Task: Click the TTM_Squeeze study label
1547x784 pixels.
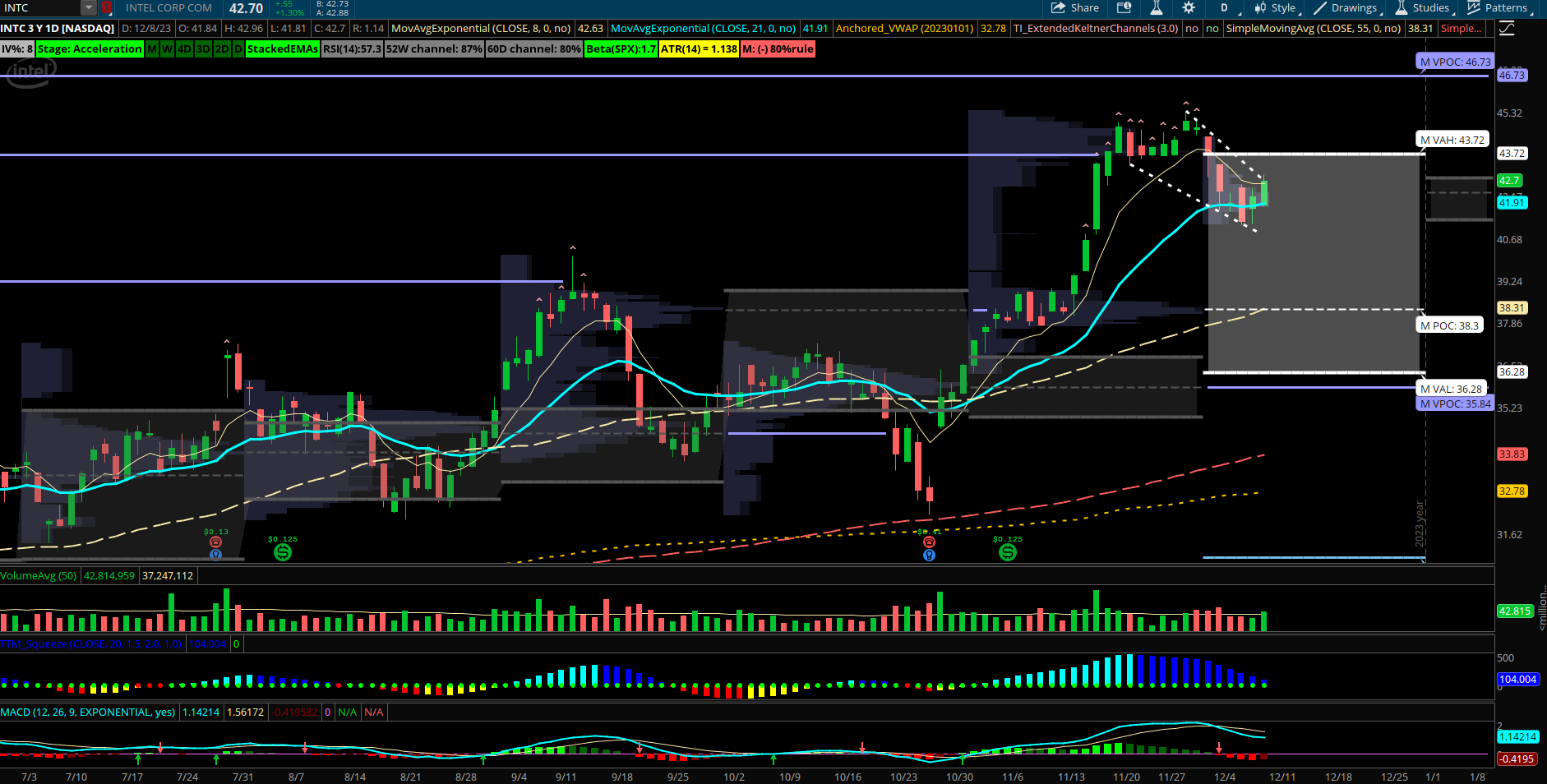Action: tap(91, 643)
